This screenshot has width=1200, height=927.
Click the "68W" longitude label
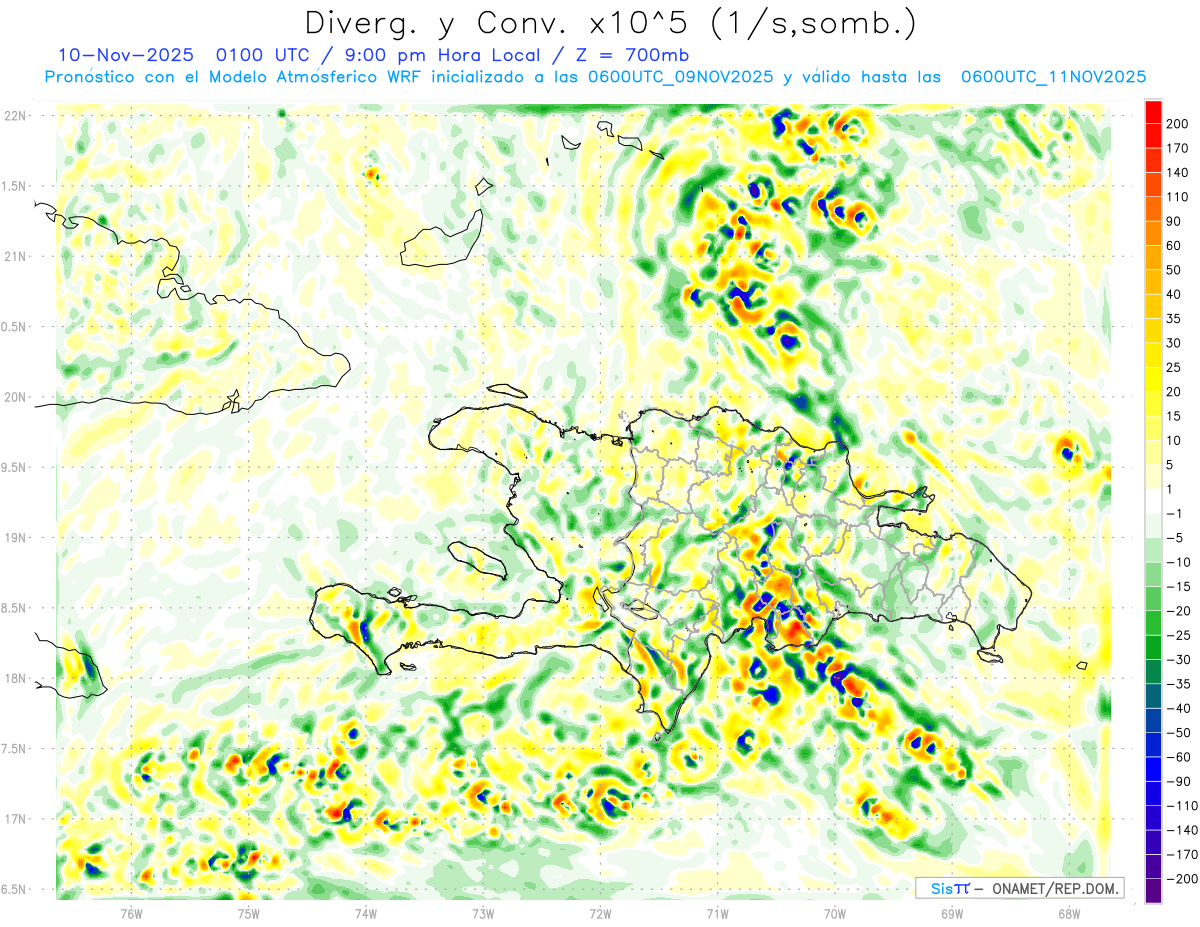(x=1068, y=913)
